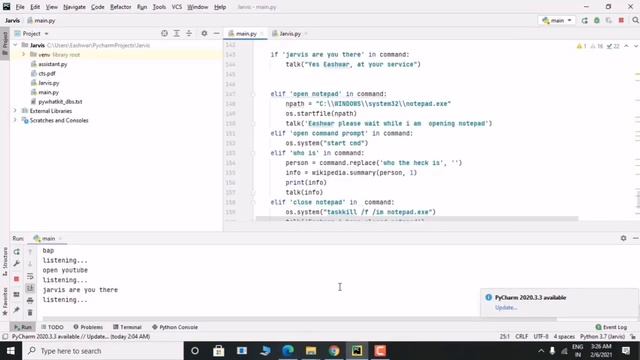Click the tool-windows icon at the status bar's left end
640x360 pixels.
click(x=5, y=337)
